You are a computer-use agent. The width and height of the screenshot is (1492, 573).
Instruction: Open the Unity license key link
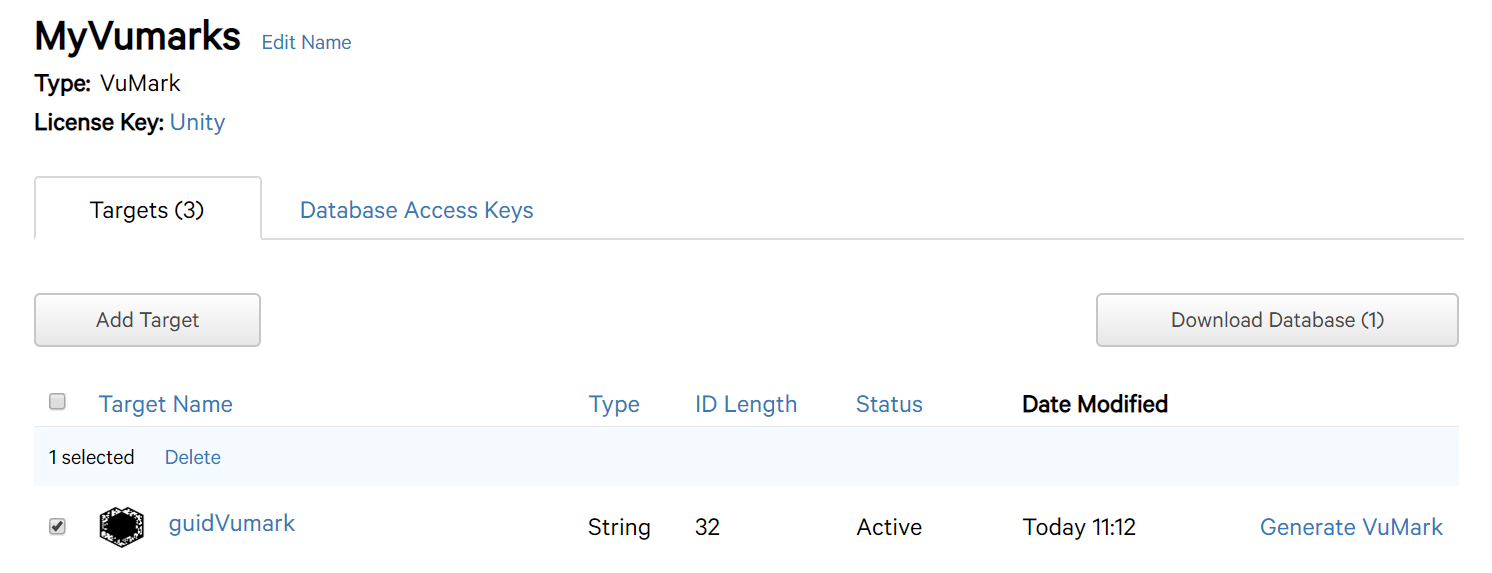pyautogui.click(x=197, y=122)
